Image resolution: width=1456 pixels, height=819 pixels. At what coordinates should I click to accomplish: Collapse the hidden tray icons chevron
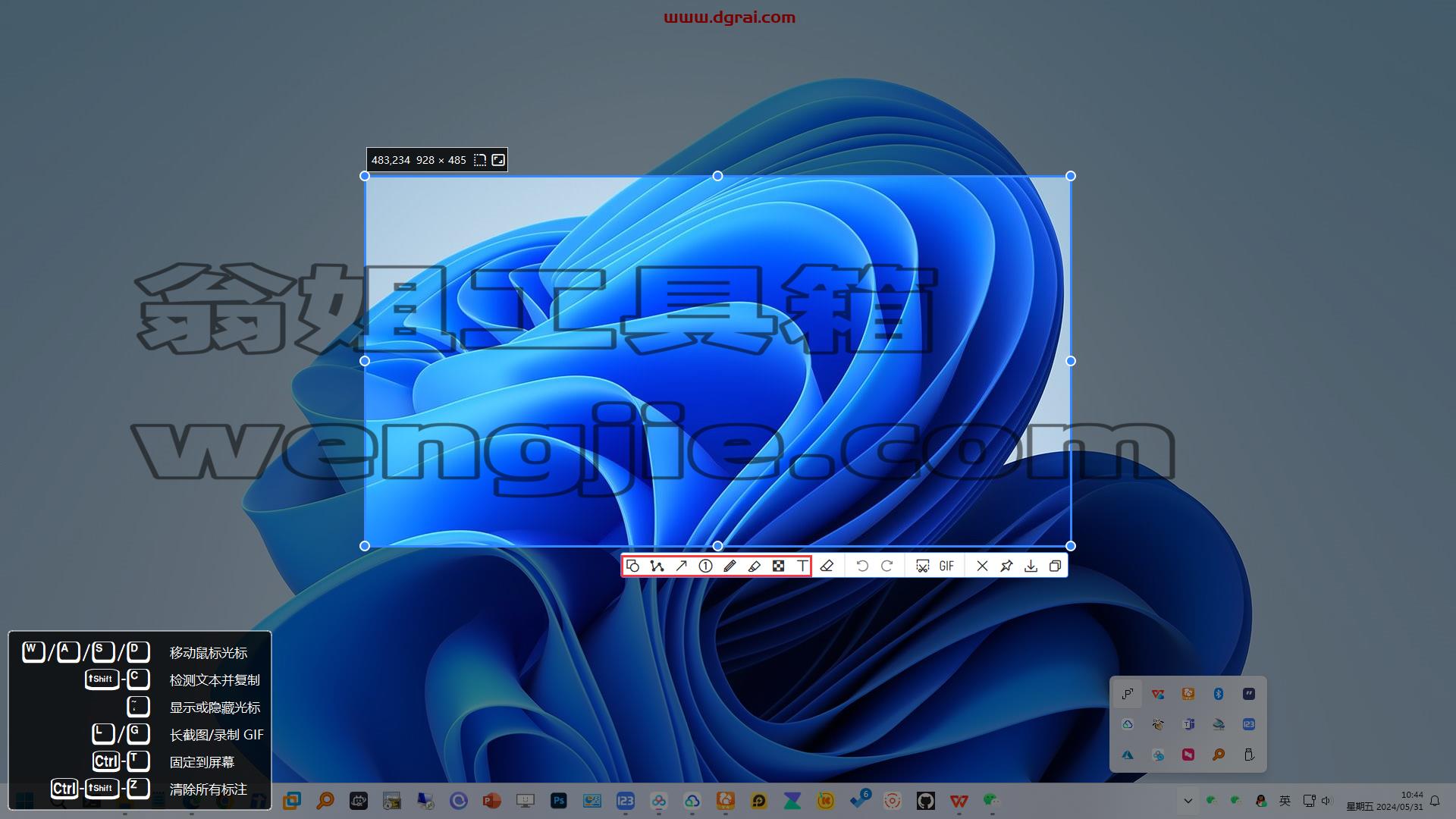[1188, 801]
